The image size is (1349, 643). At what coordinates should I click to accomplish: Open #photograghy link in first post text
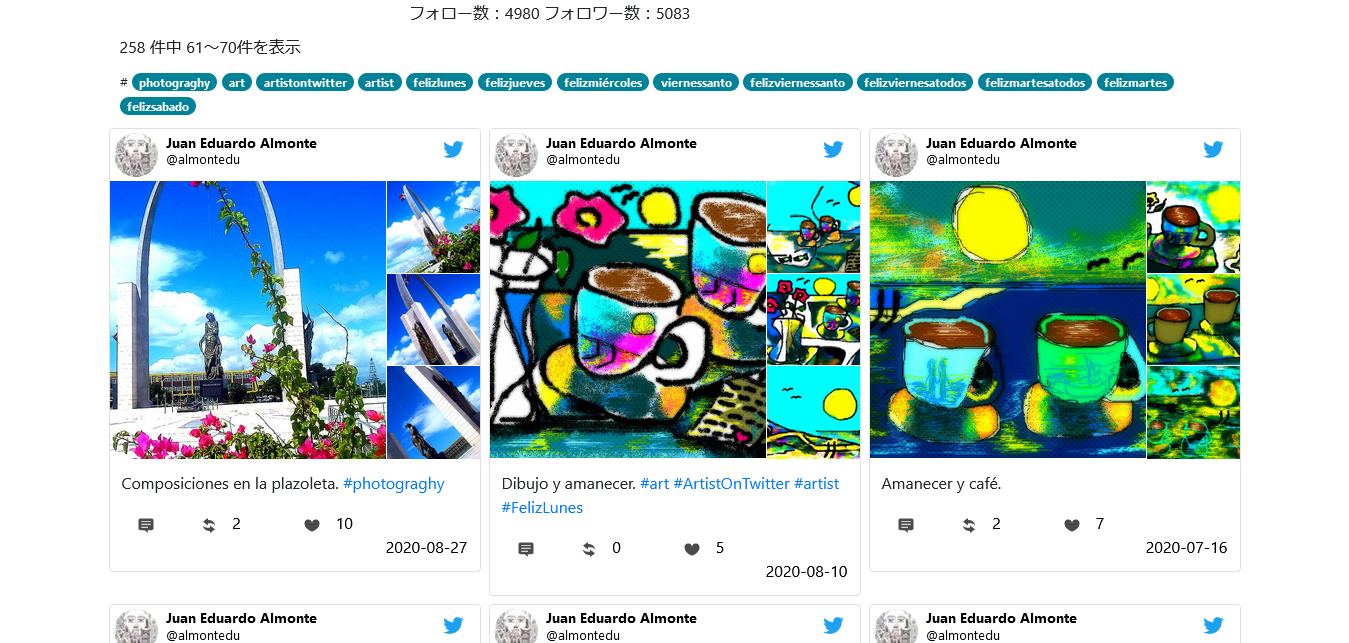click(393, 484)
